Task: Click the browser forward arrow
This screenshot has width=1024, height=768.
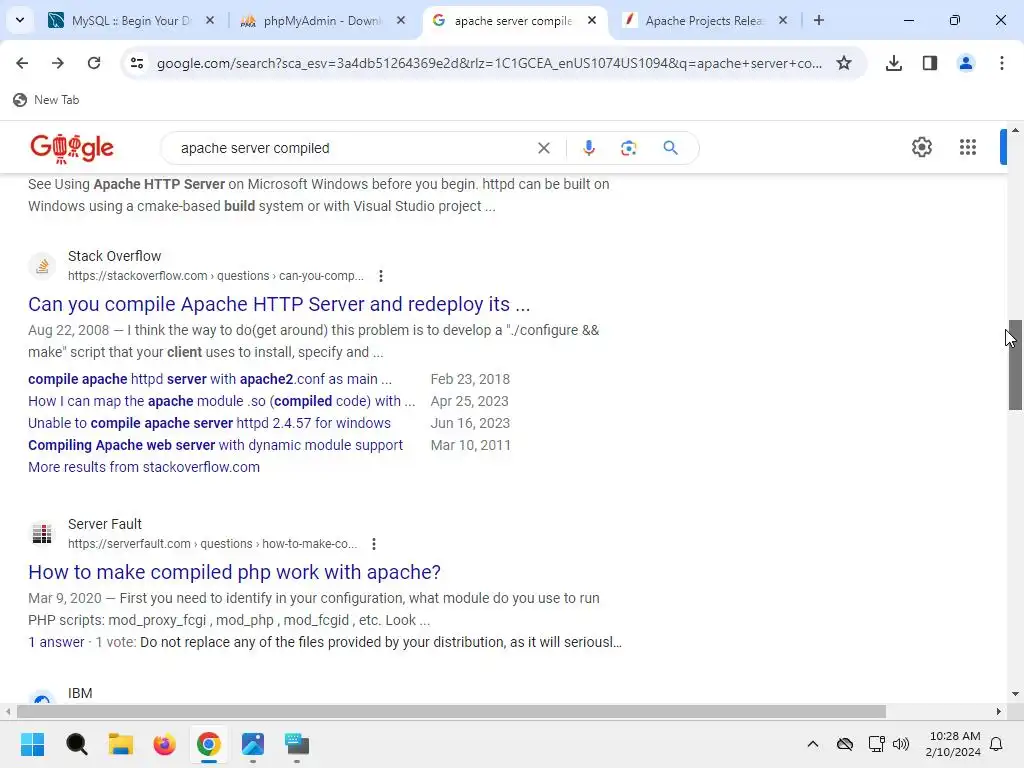Action: (x=58, y=63)
